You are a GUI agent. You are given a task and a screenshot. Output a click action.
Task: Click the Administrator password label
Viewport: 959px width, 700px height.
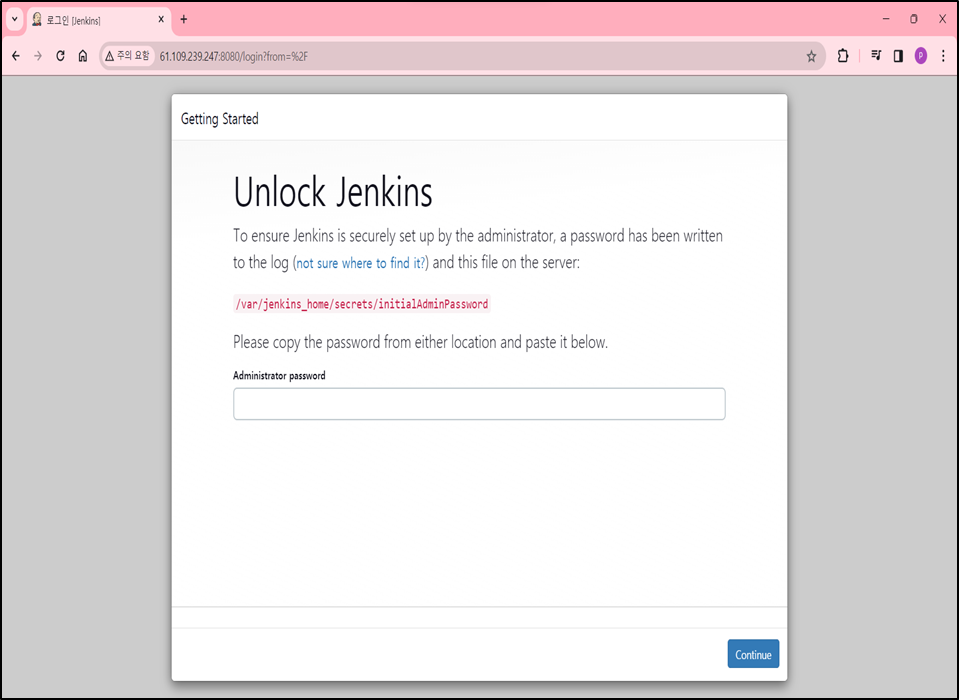(x=279, y=375)
